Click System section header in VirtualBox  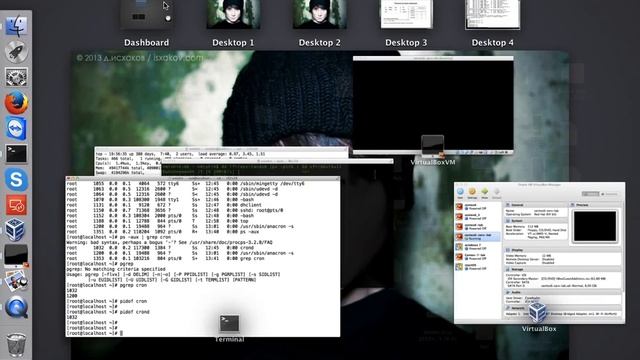coord(536,220)
